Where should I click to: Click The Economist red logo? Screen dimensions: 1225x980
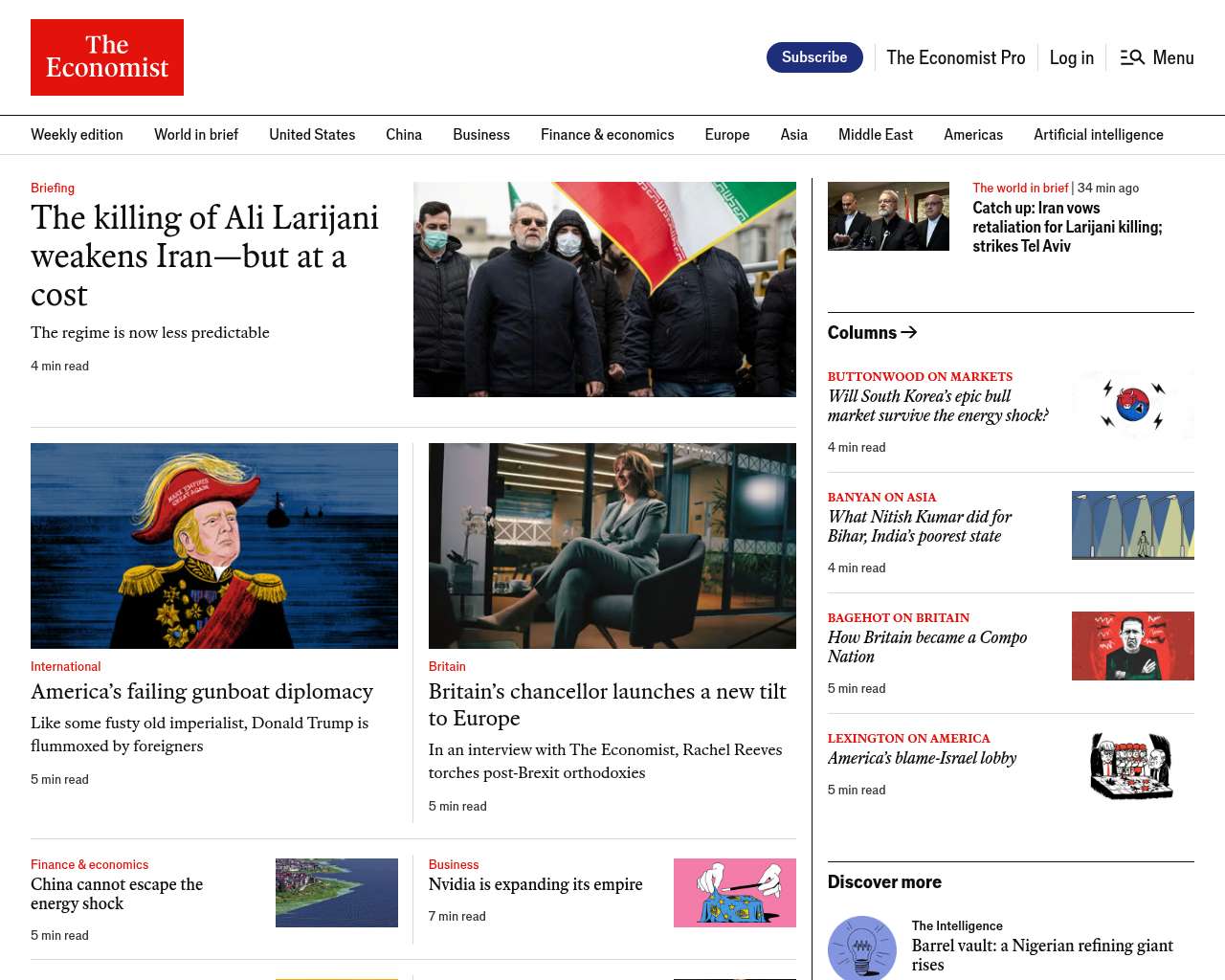[107, 57]
